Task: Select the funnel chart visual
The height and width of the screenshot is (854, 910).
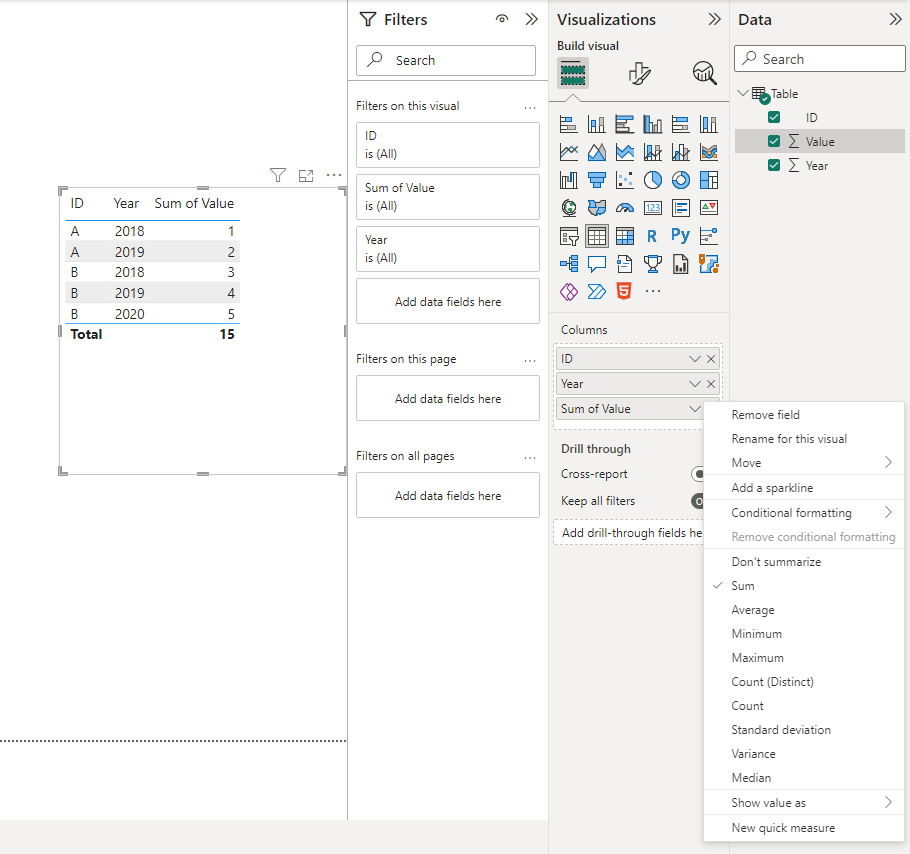Action: [x=597, y=180]
